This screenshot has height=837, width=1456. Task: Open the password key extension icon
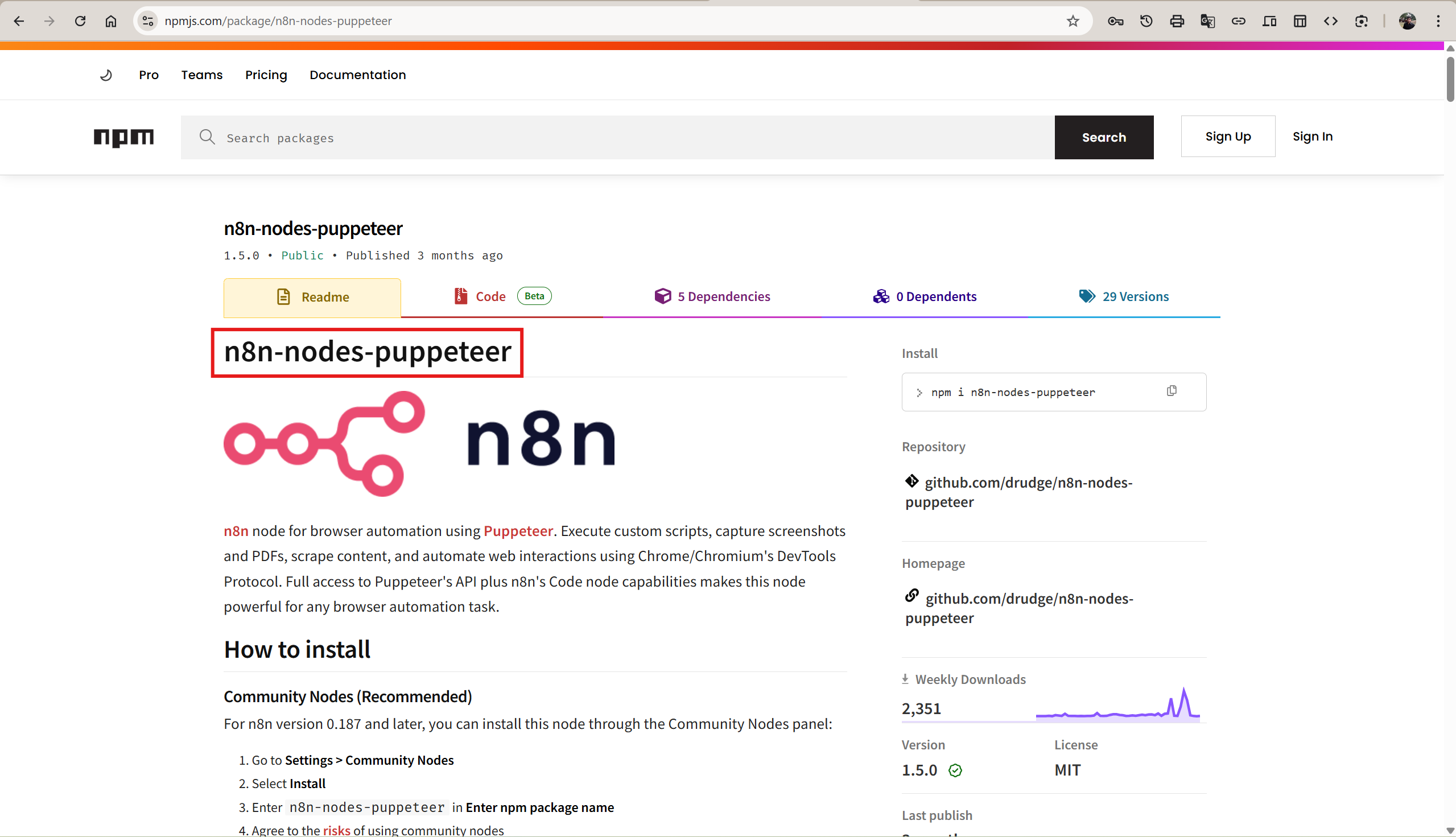coord(1115,21)
